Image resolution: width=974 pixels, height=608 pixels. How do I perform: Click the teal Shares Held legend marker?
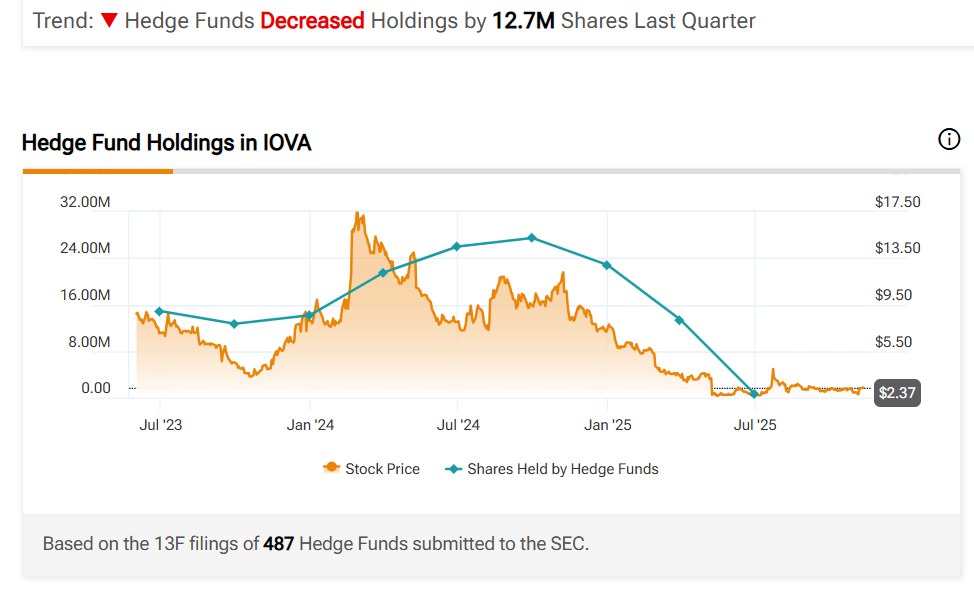tap(454, 469)
